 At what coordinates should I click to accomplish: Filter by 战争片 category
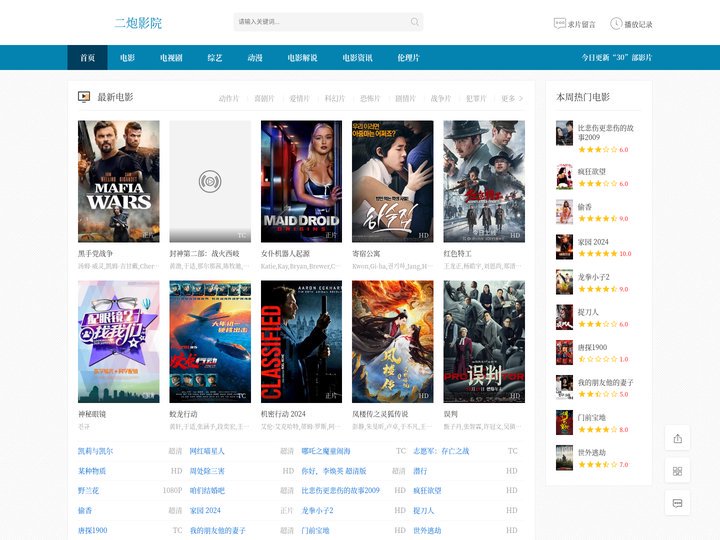click(x=441, y=98)
